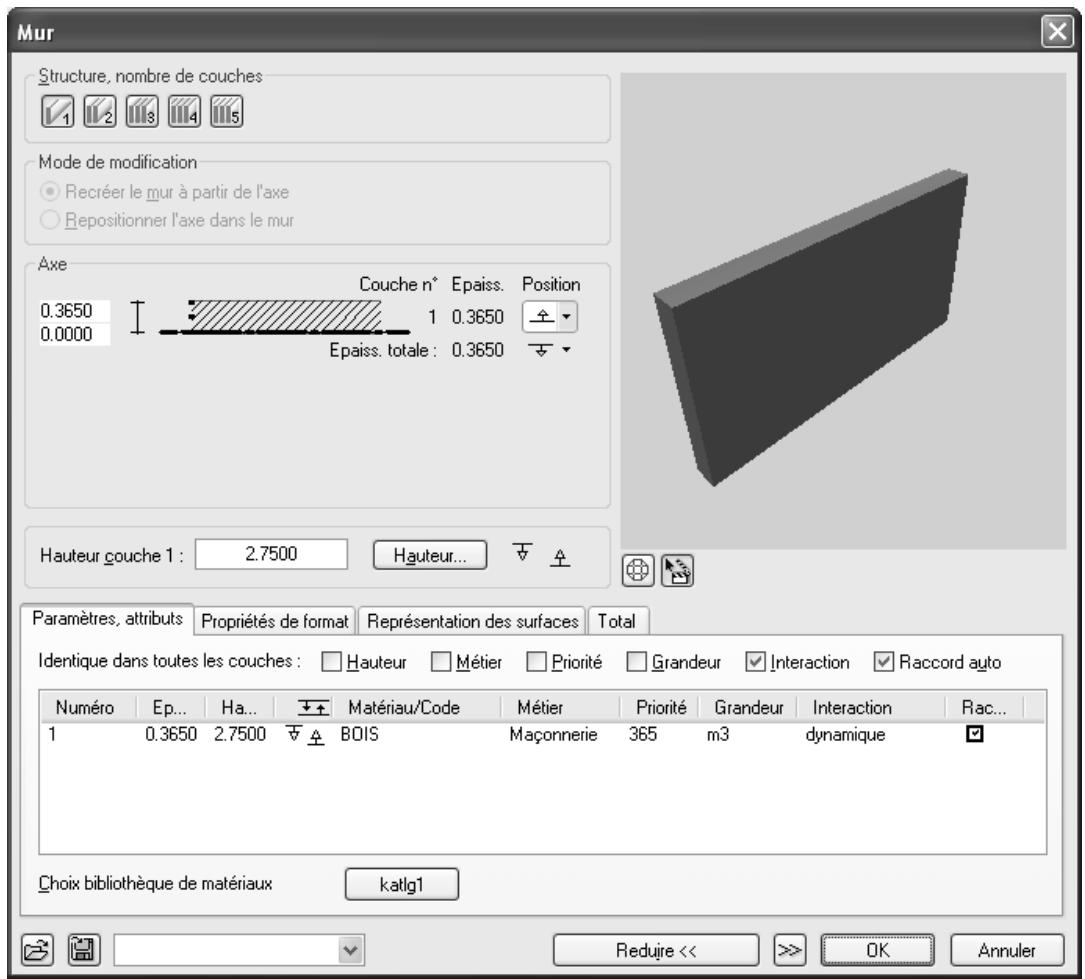Image resolution: width=1085 pixels, height=979 pixels.
Task: Click the Grandeur column header
Action: click(x=749, y=708)
